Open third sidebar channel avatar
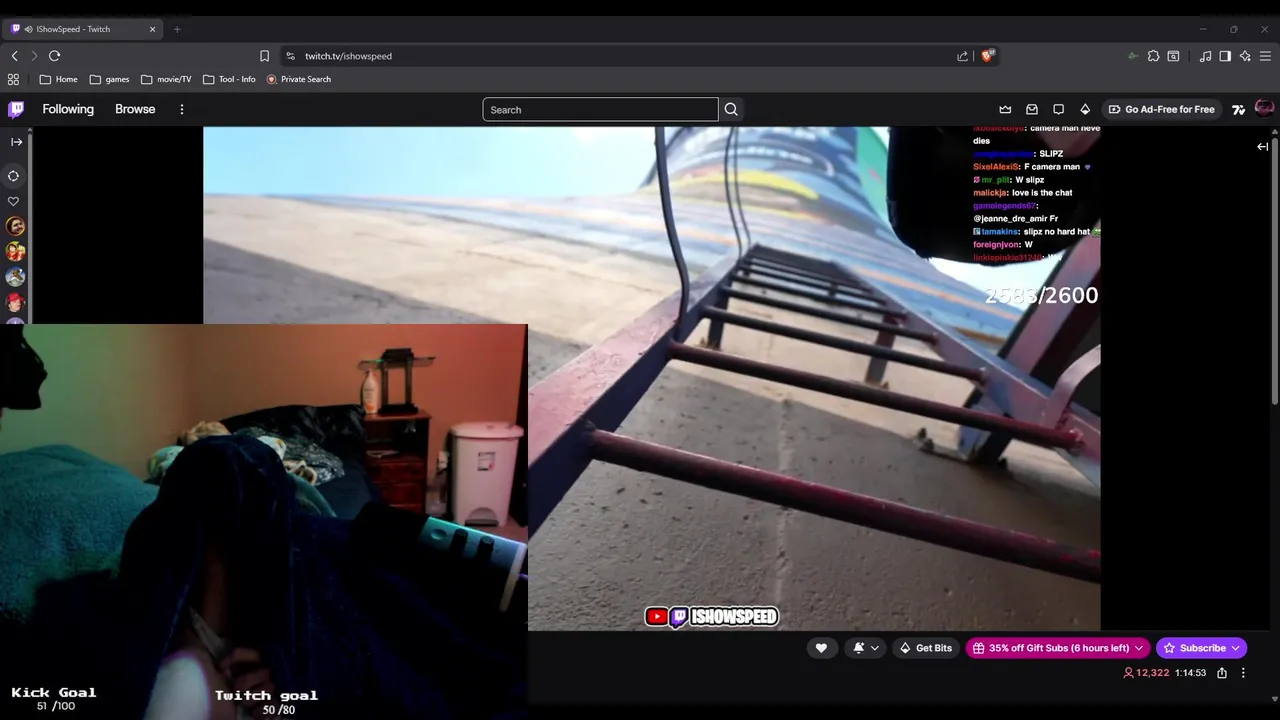Screen dimensions: 1280x720 pyautogui.click(x=15, y=277)
